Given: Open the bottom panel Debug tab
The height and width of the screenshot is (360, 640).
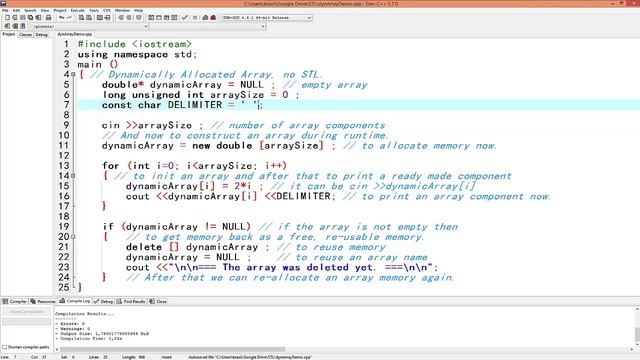Looking at the screenshot, I should (103, 301).
